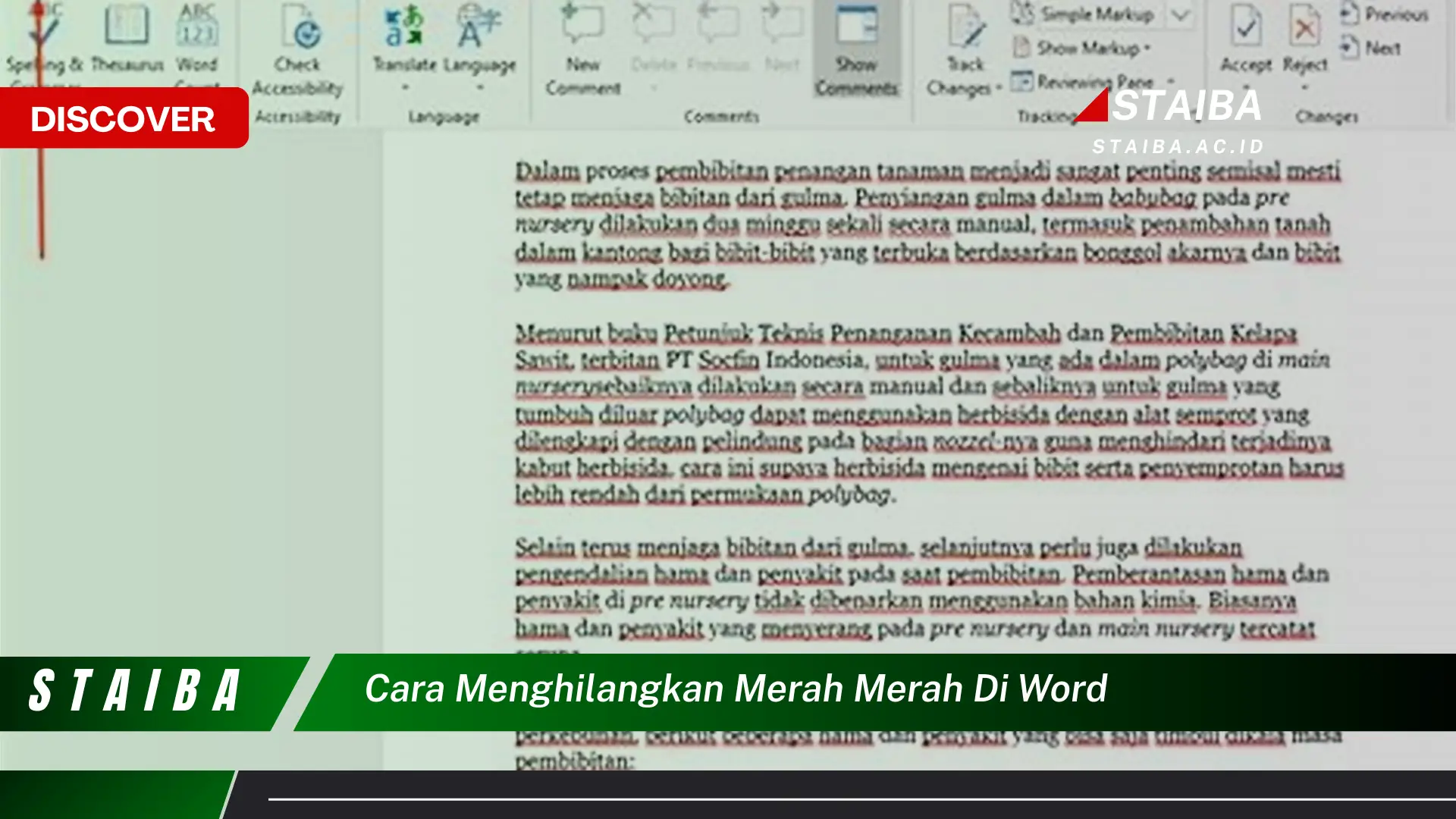Image resolution: width=1456 pixels, height=819 pixels.
Task: Expand the Accept dropdown arrow
Action: coord(1246,87)
